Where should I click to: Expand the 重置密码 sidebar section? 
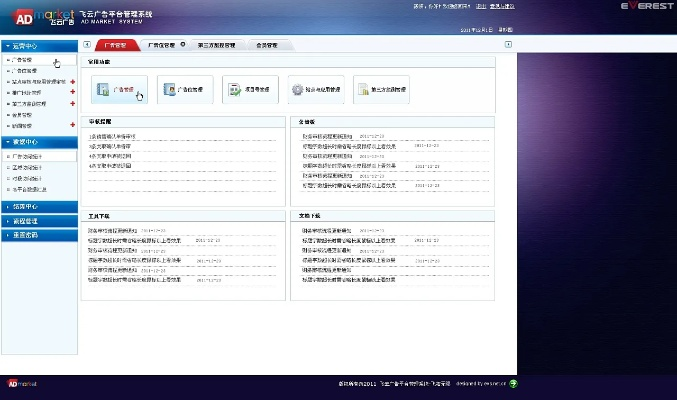pyautogui.click(x=38, y=234)
